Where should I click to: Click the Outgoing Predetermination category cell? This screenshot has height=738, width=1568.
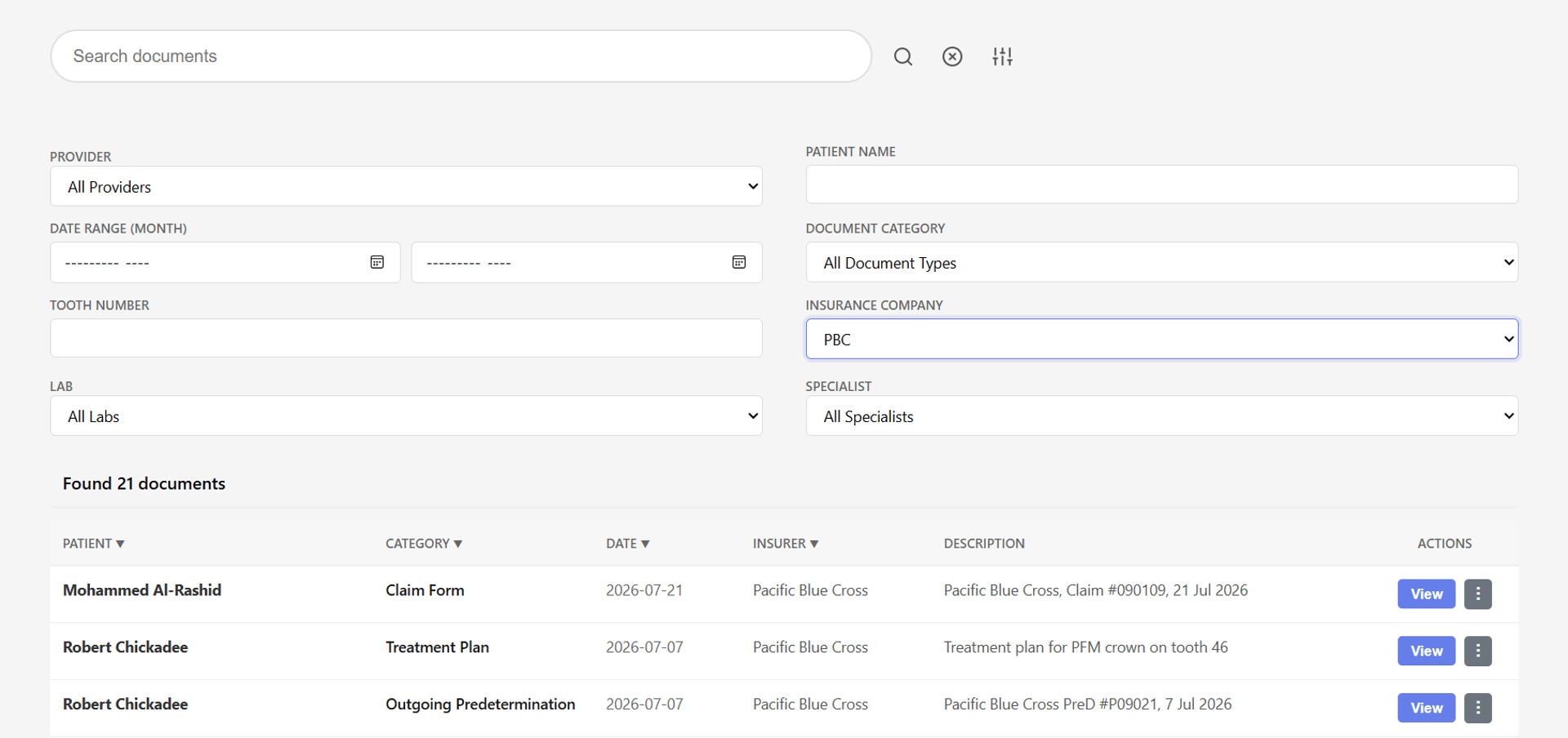pos(480,705)
